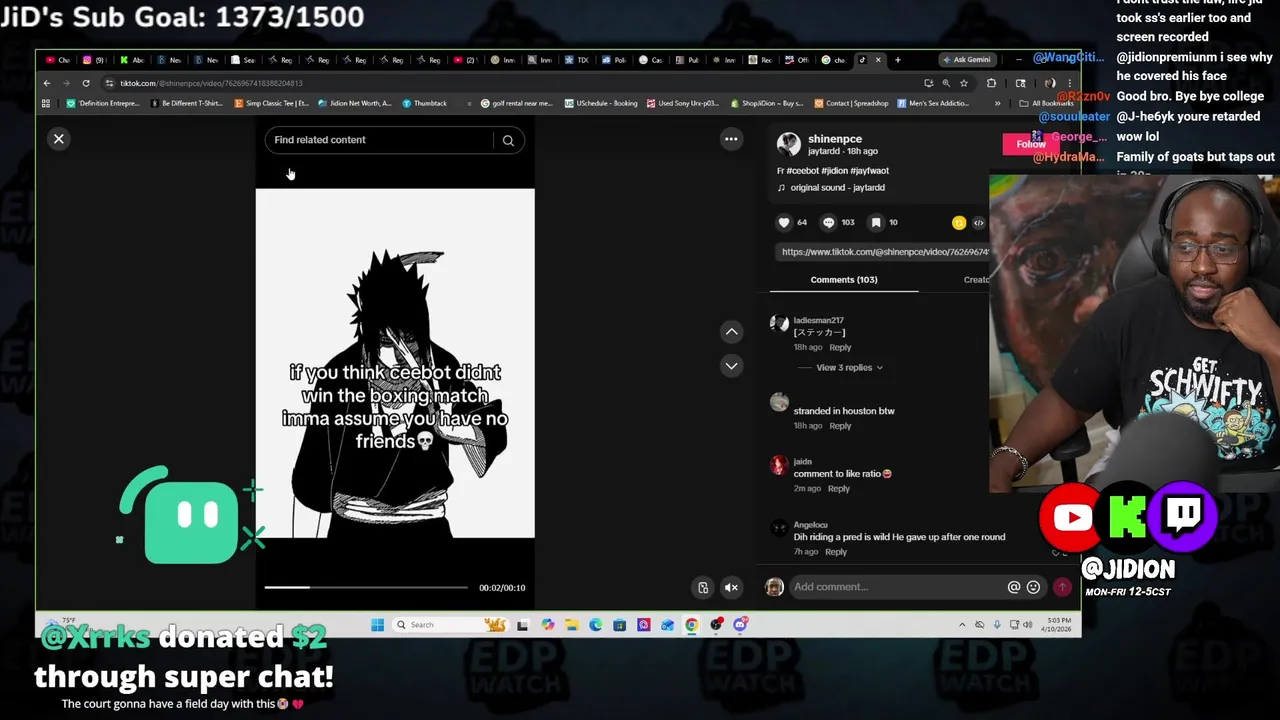
Task: Click the browser back arrow
Action: pos(46,84)
